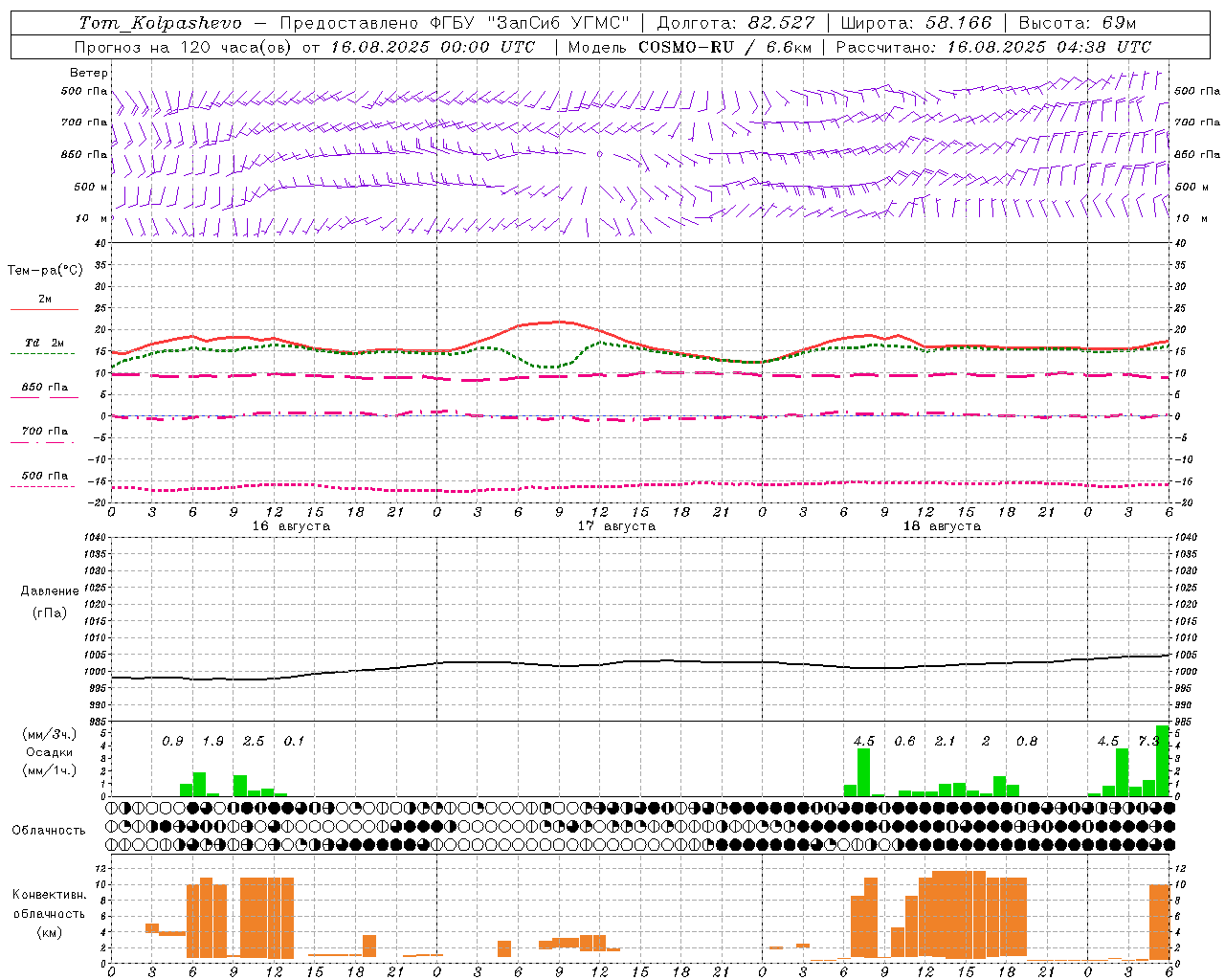
Task: Click the (гПа) pressure unit label
Action: (50, 612)
